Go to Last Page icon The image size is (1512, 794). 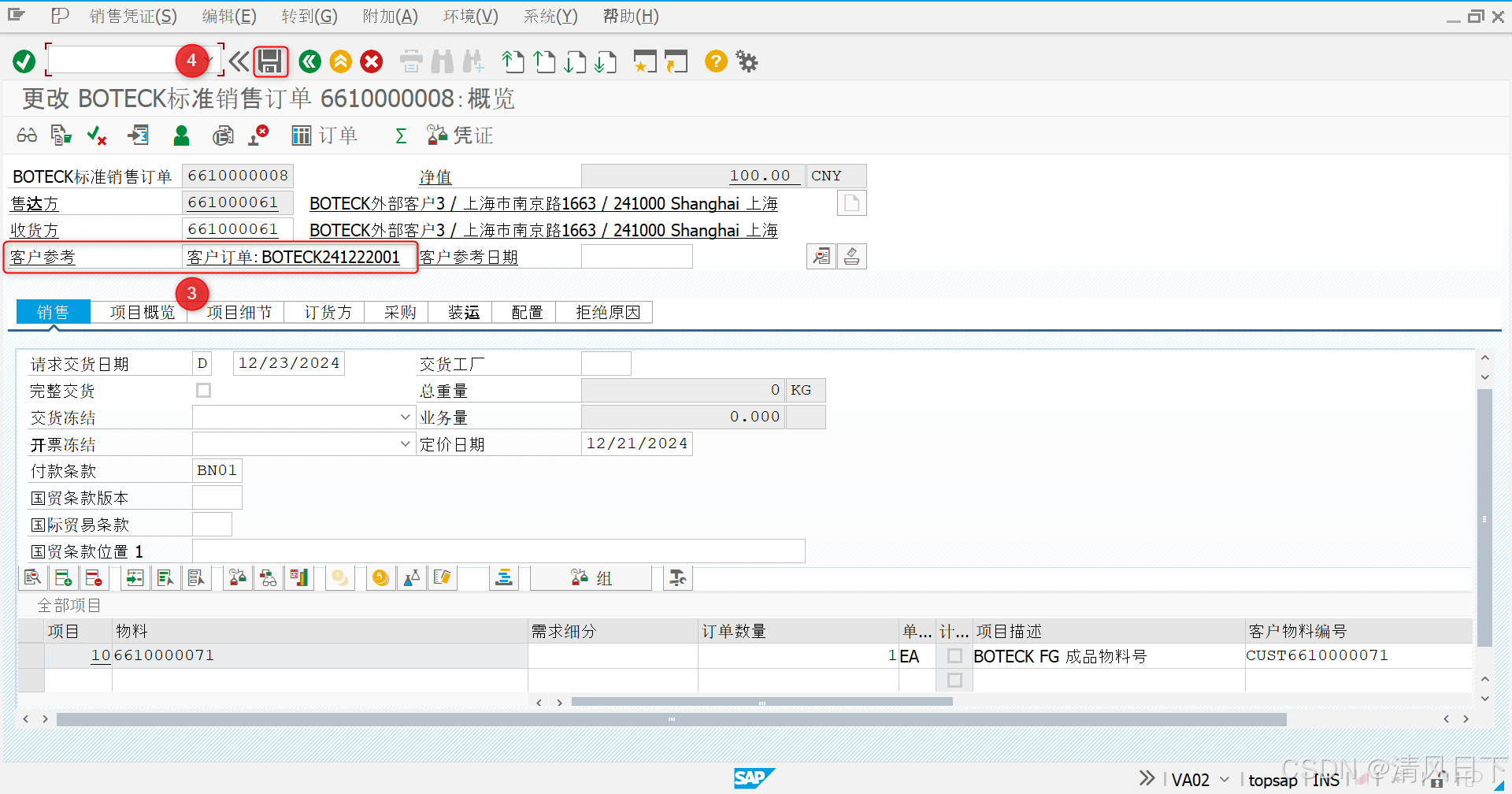tap(606, 61)
